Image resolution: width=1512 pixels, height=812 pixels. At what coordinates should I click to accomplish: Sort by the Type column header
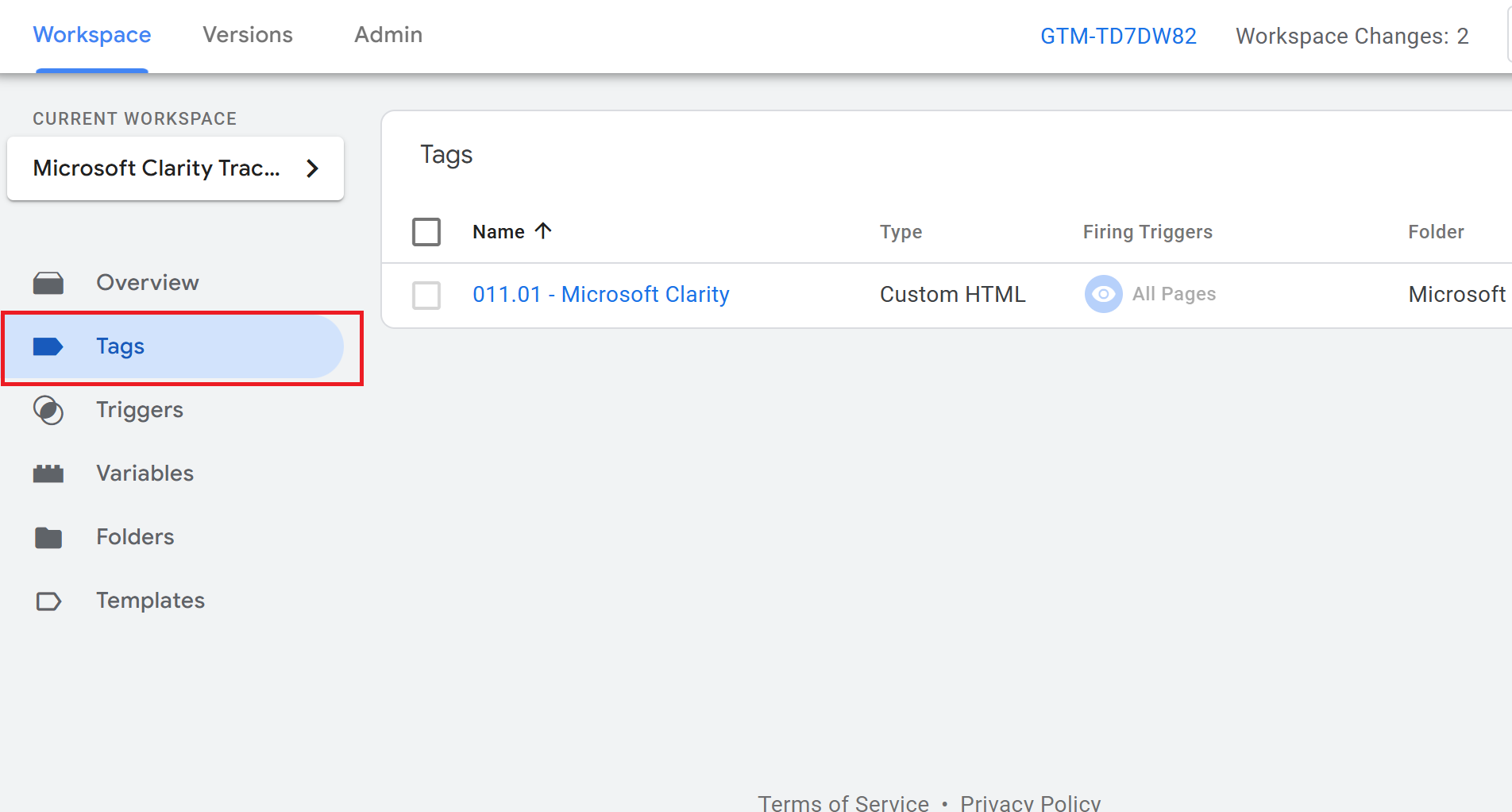[901, 232]
